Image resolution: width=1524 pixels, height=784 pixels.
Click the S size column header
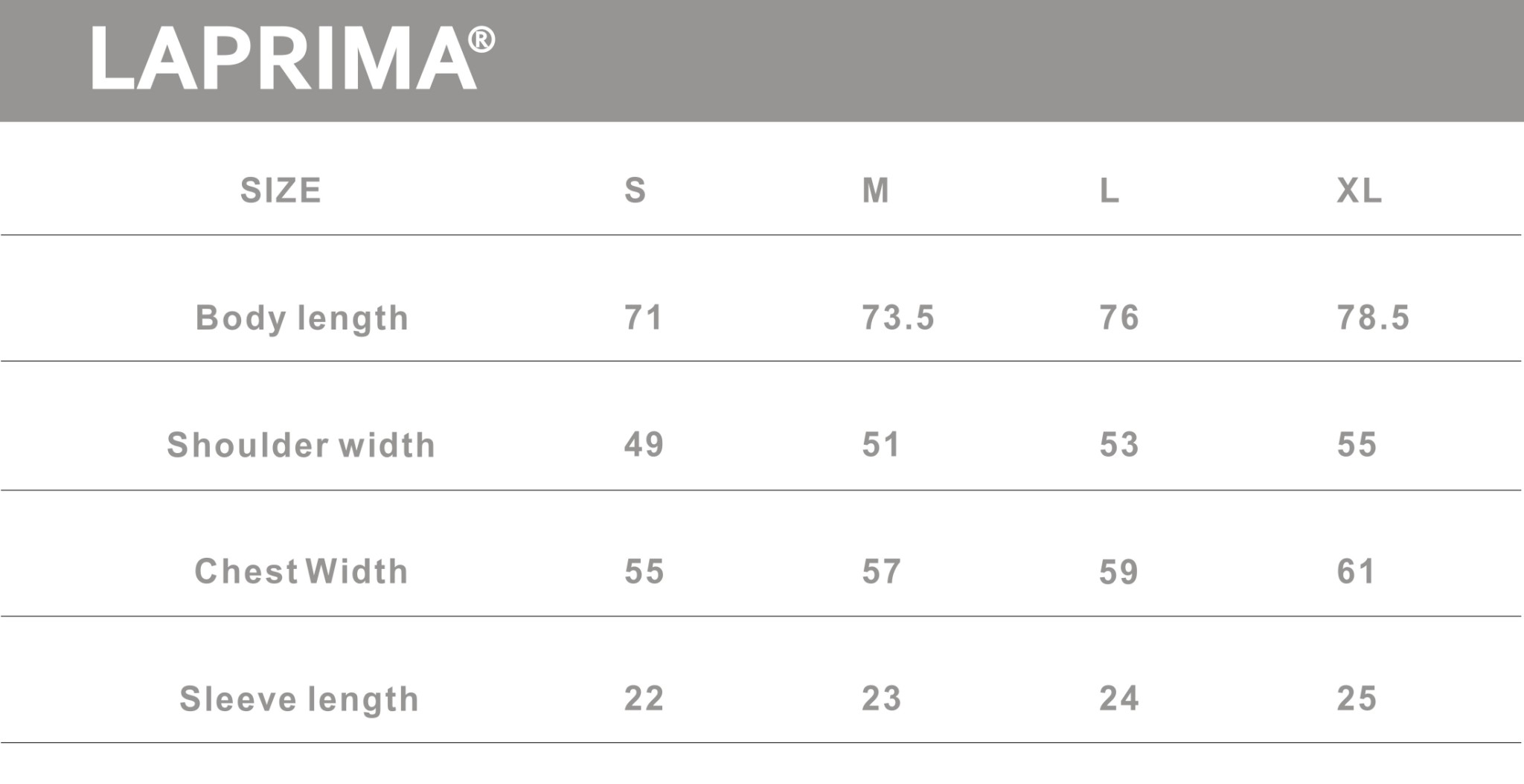635,190
